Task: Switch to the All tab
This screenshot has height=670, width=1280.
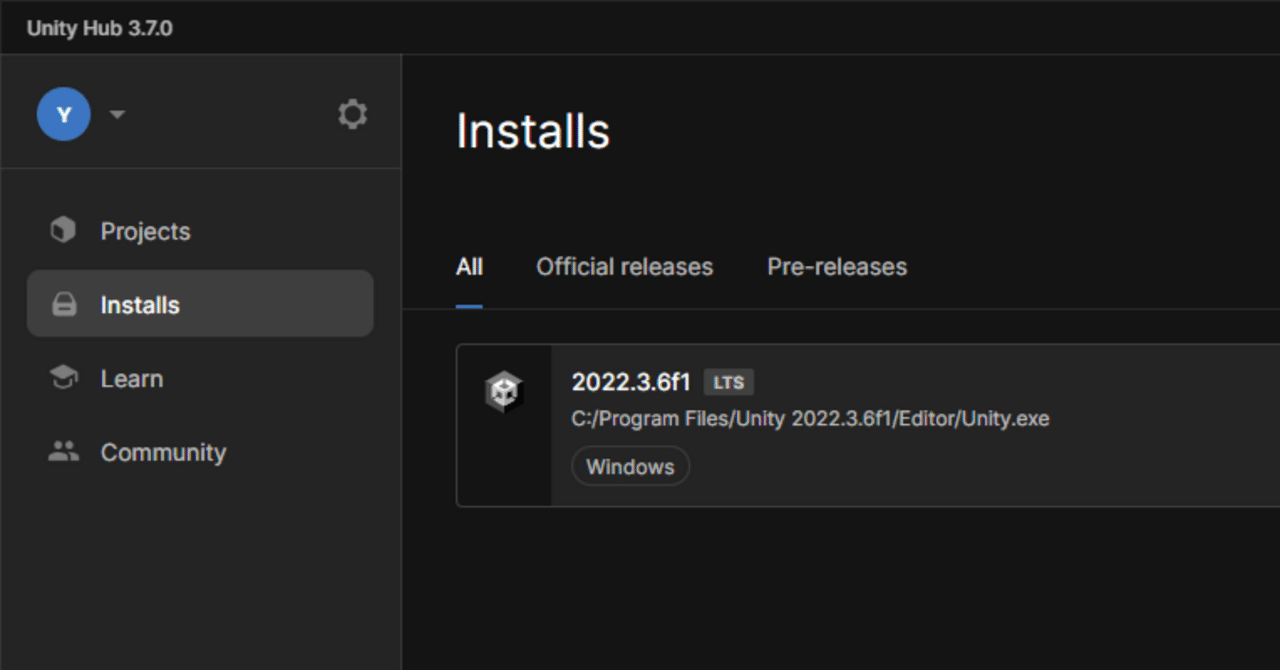Action: (x=469, y=267)
